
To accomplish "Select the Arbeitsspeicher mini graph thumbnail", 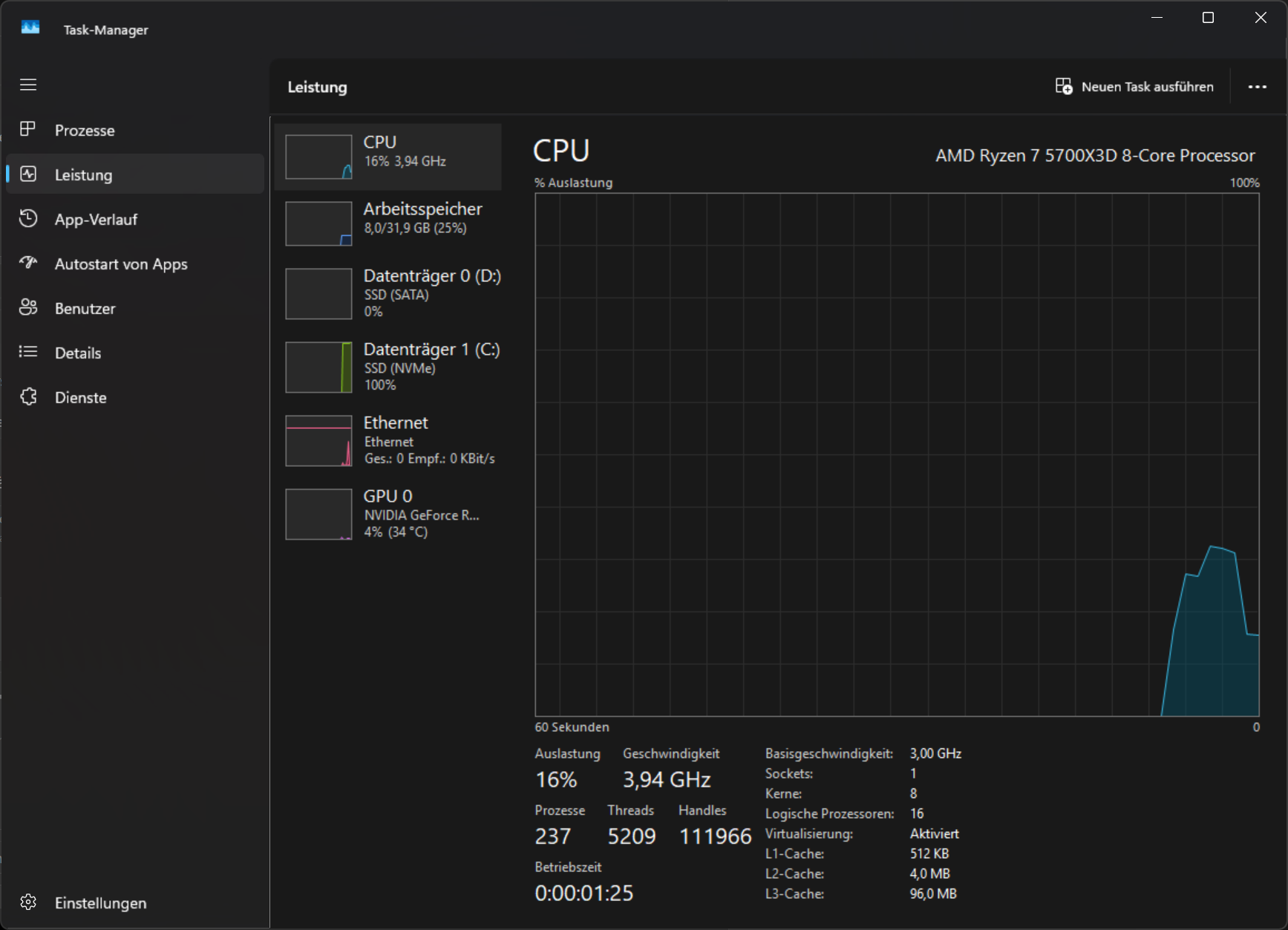I will [318, 223].
